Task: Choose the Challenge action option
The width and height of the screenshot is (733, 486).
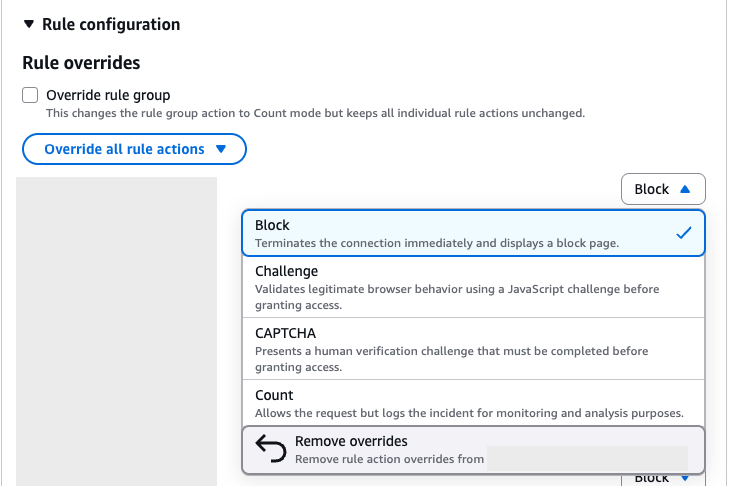Action: pos(286,271)
